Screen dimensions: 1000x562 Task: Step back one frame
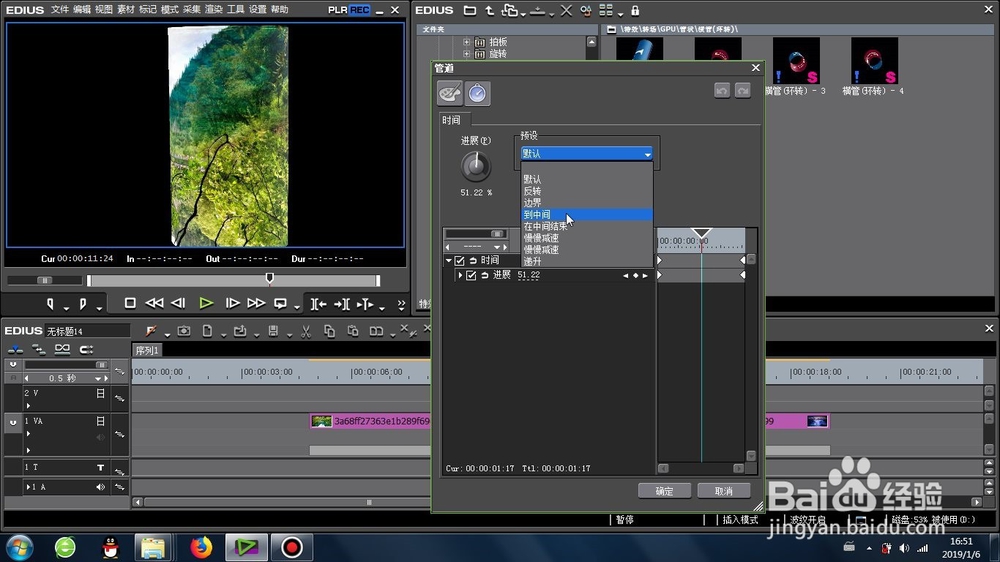(179, 304)
